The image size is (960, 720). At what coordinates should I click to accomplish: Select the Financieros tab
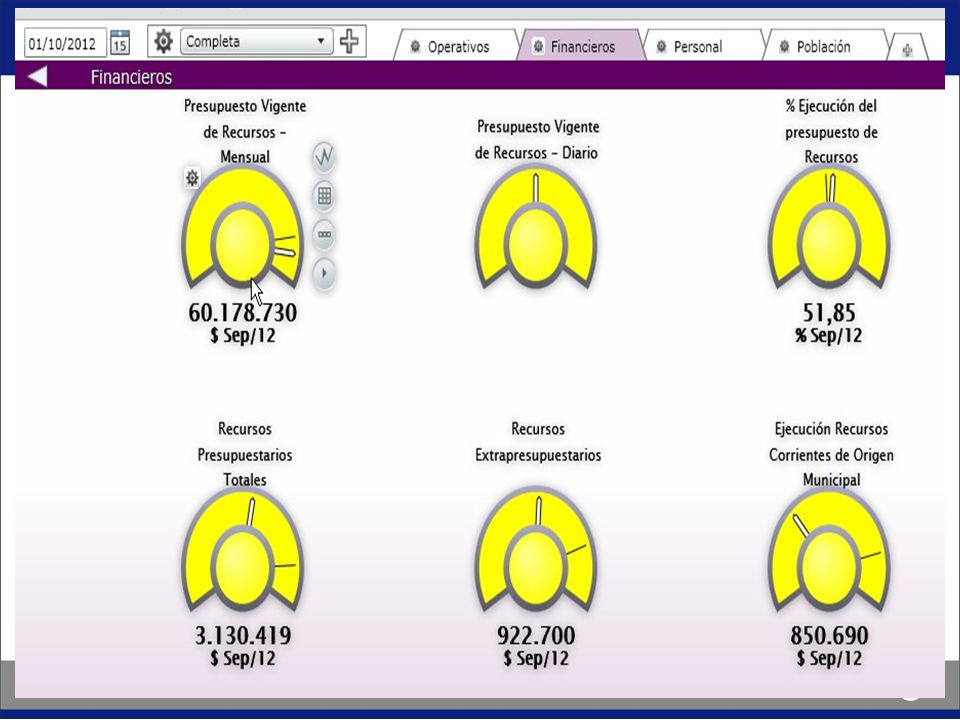point(580,46)
